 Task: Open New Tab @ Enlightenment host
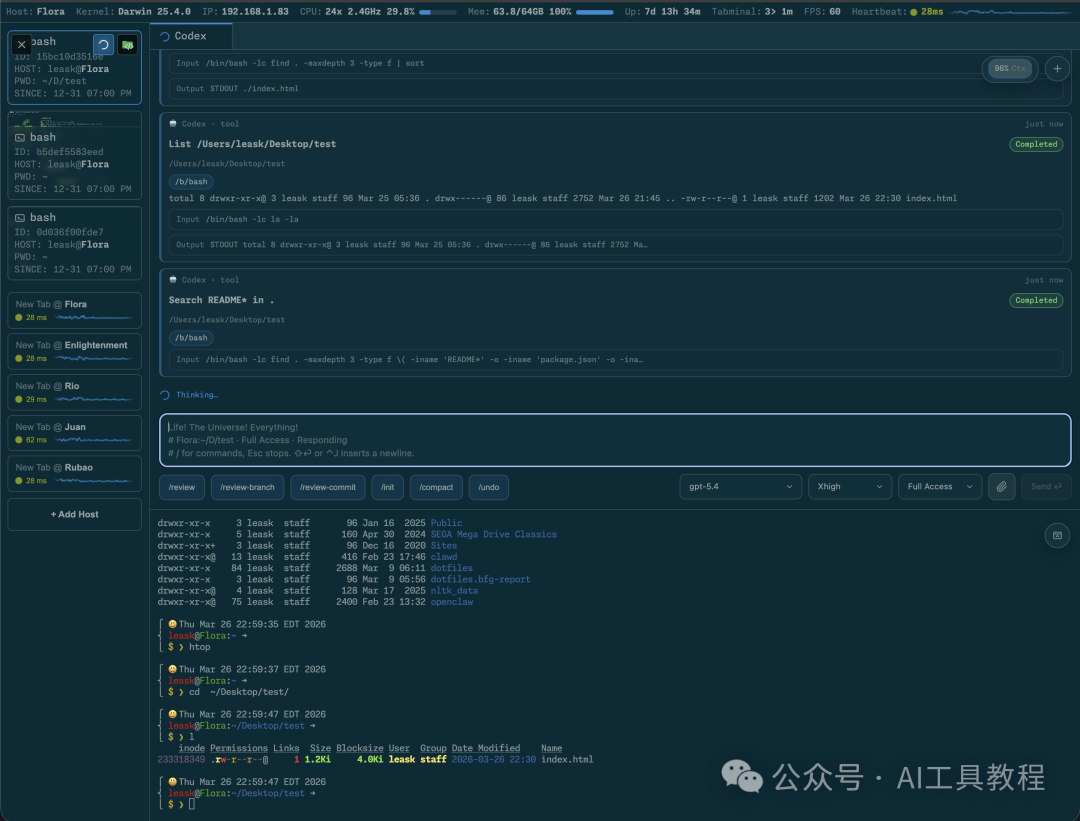(75, 351)
